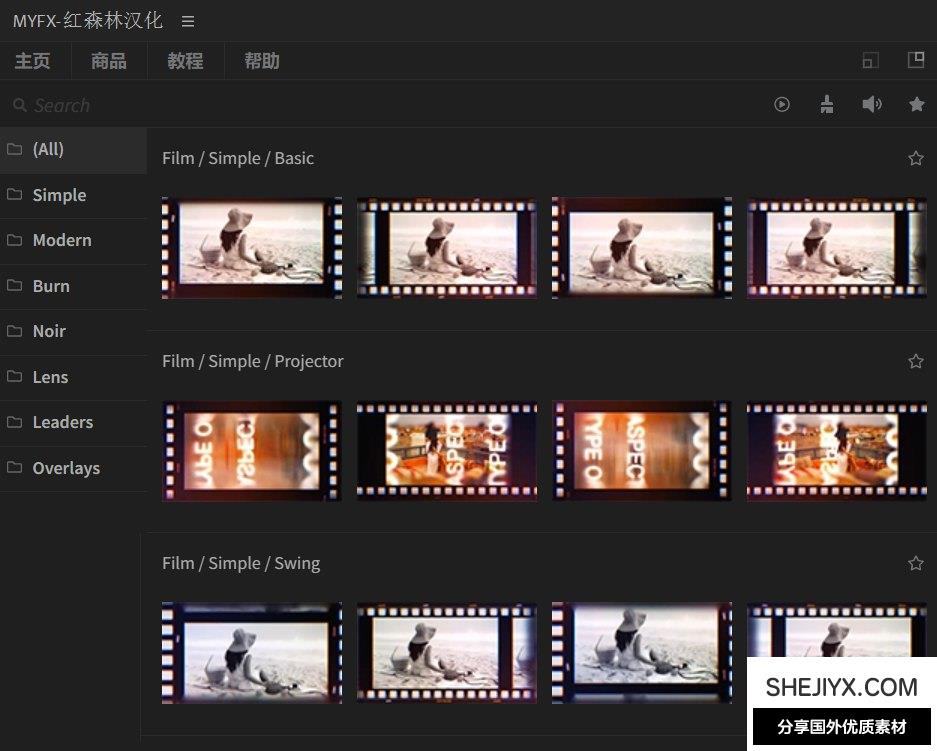Show favorites with the filled star
This screenshot has height=751, width=937.
tap(916, 104)
